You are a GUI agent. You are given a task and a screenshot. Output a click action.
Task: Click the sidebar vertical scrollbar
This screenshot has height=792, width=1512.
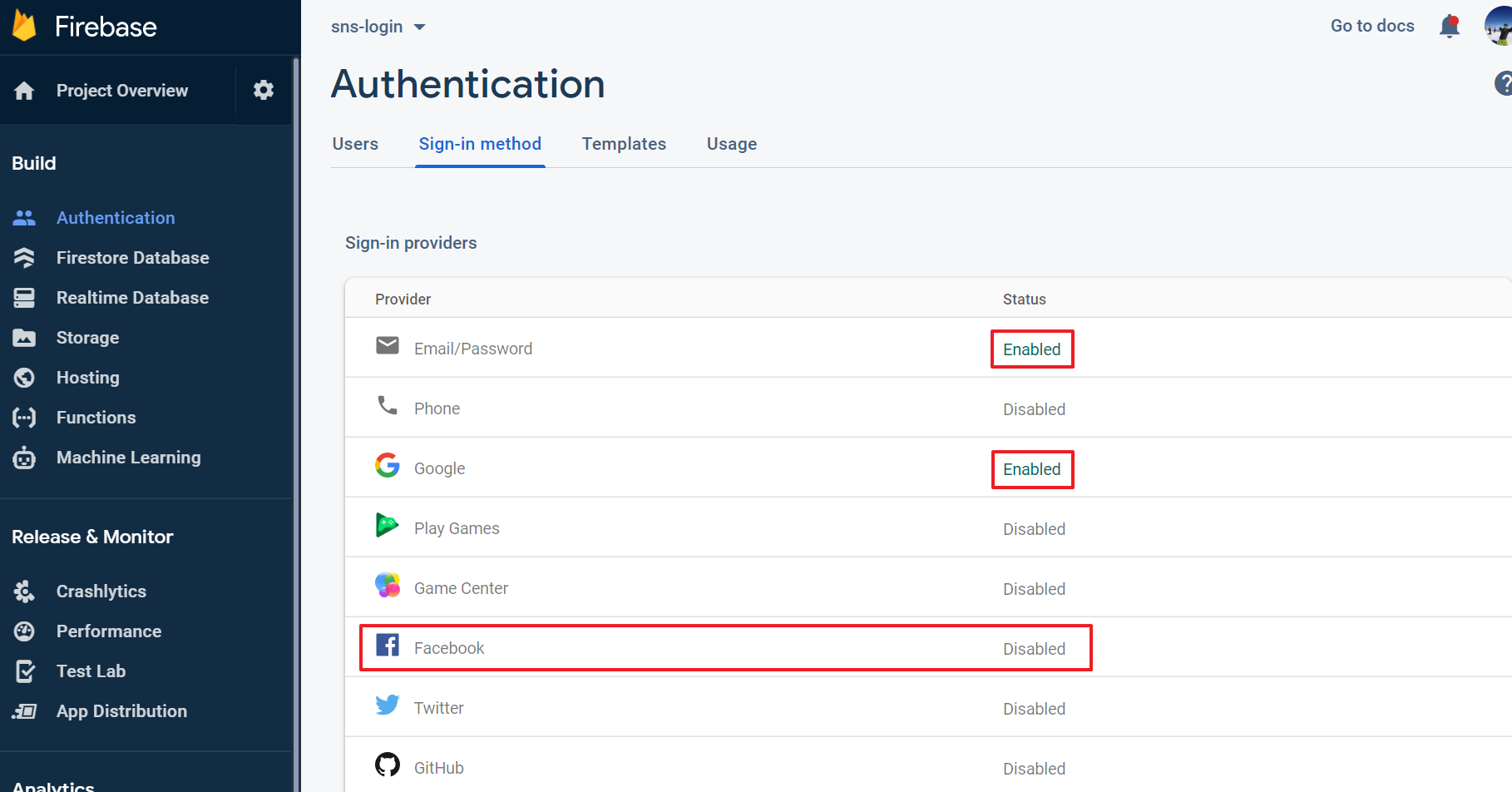pyautogui.click(x=296, y=424)
